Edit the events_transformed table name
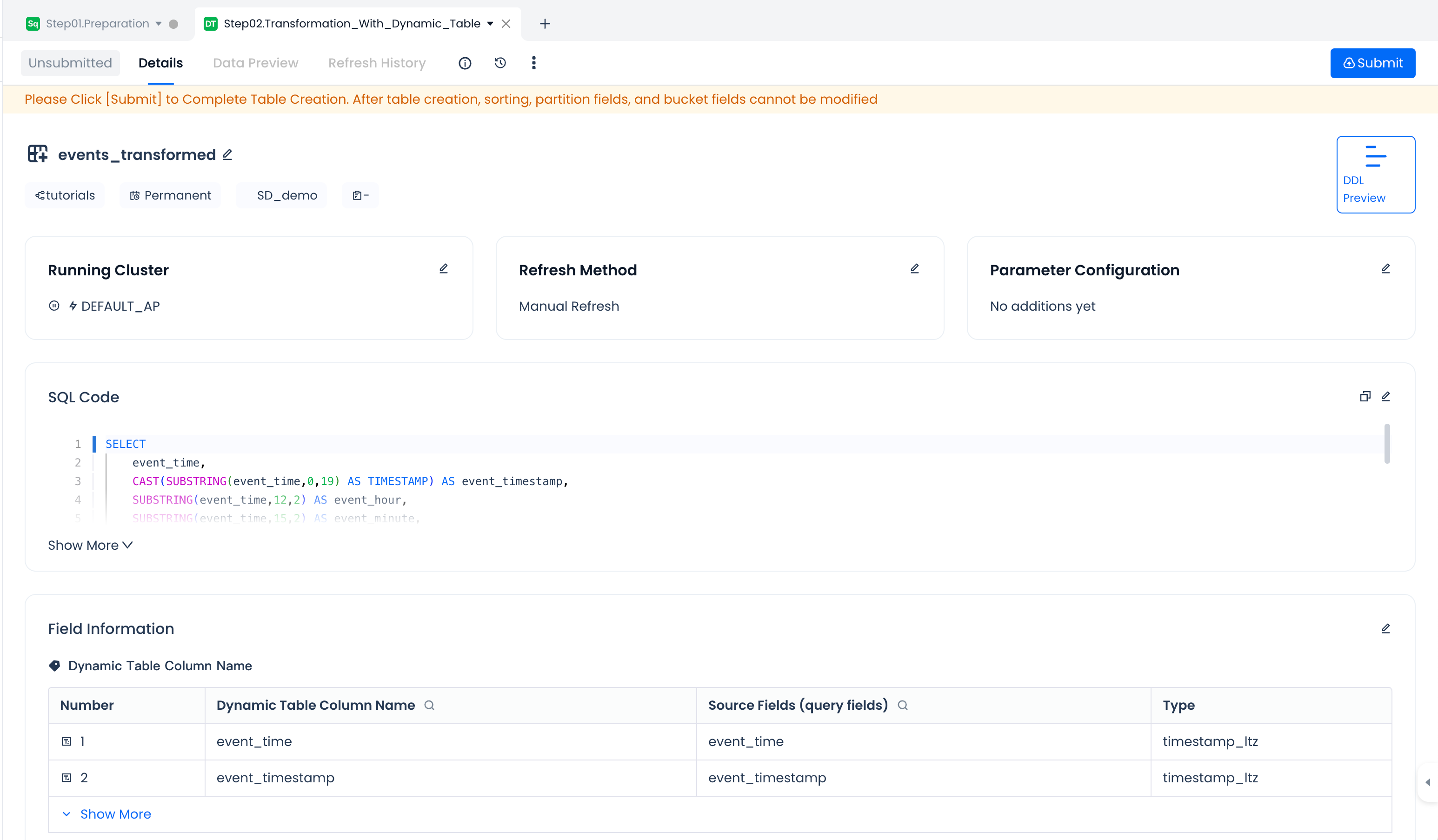Image resolution: width=1438 pixels, height=840 pixels. point(227,154)
